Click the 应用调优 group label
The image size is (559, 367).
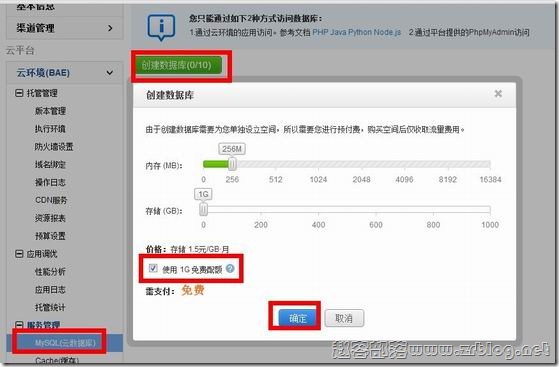42,254
